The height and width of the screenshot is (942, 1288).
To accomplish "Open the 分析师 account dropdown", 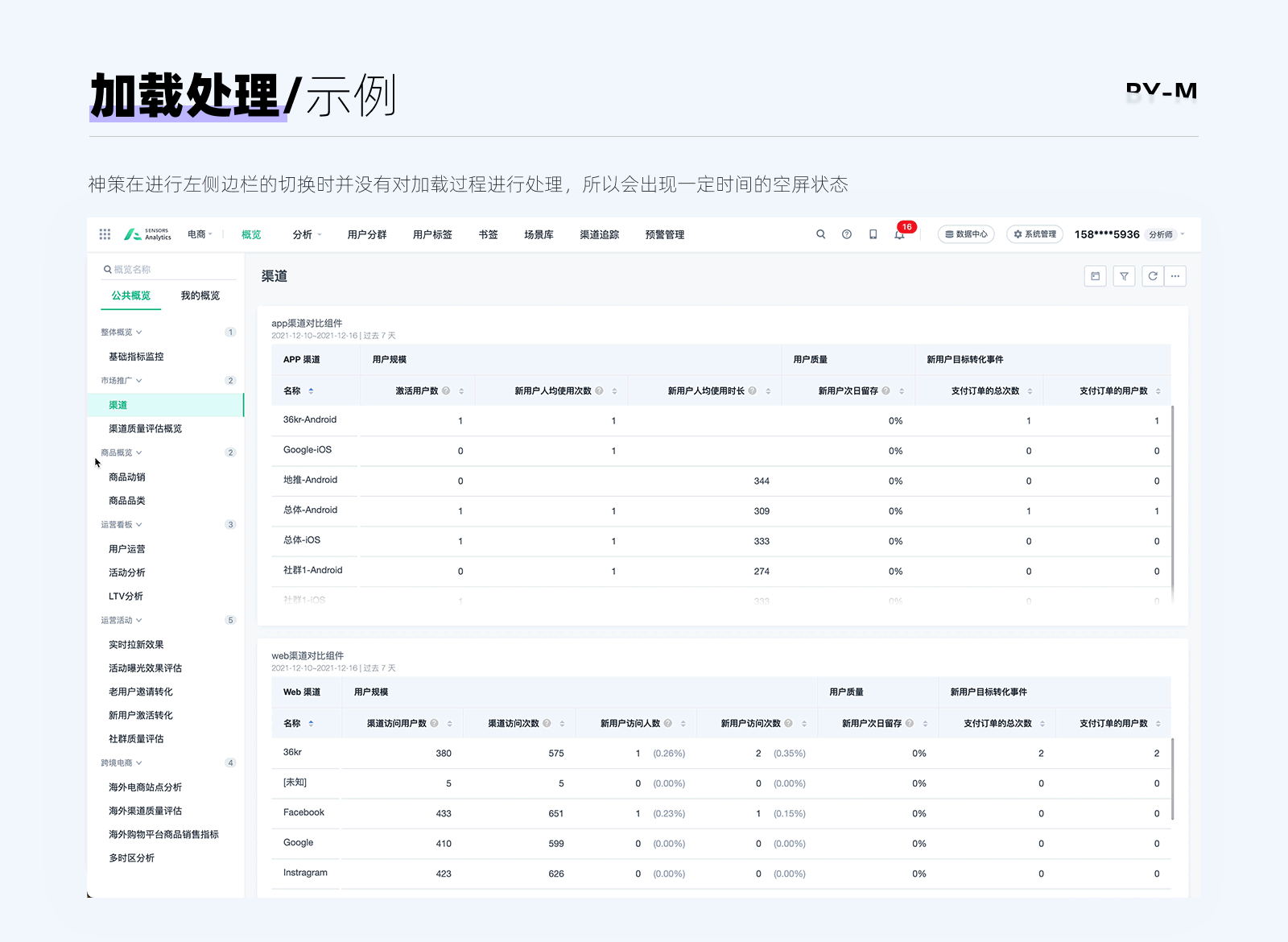I will (x=1166, y=234).
